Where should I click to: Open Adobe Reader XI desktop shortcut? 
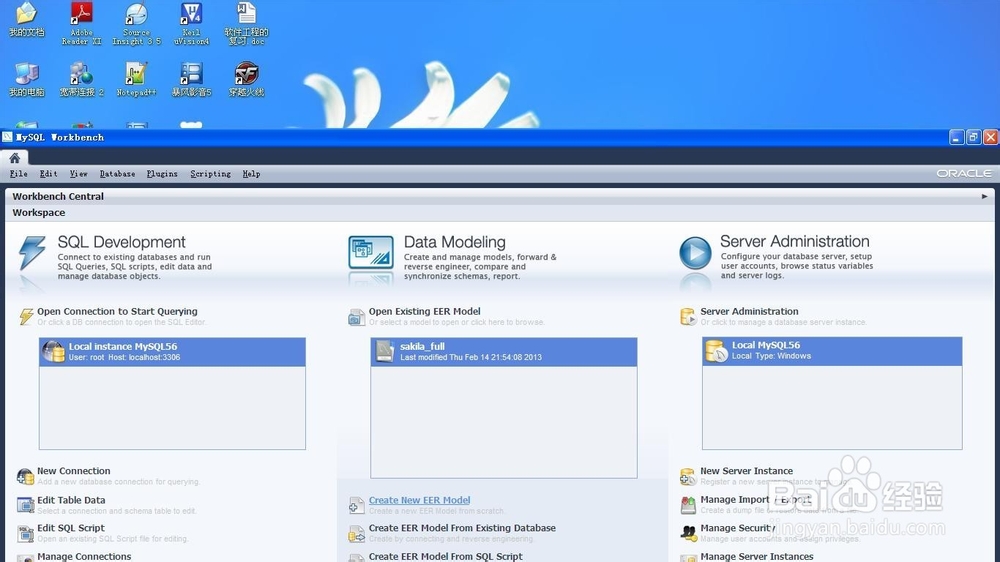coord(82,24)
